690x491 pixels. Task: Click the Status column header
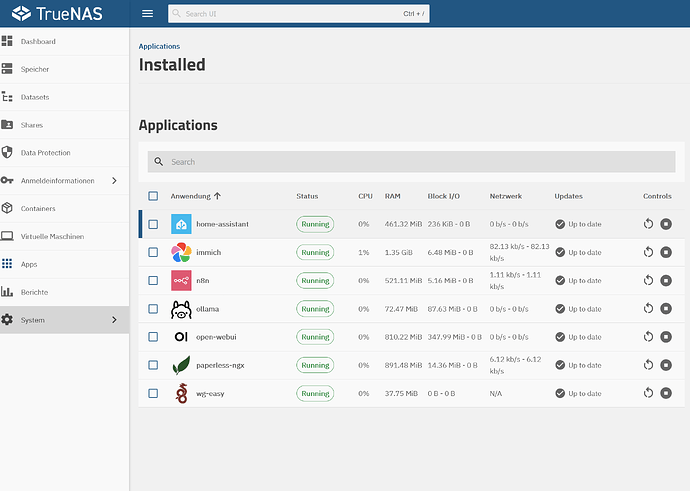(307, 196)
